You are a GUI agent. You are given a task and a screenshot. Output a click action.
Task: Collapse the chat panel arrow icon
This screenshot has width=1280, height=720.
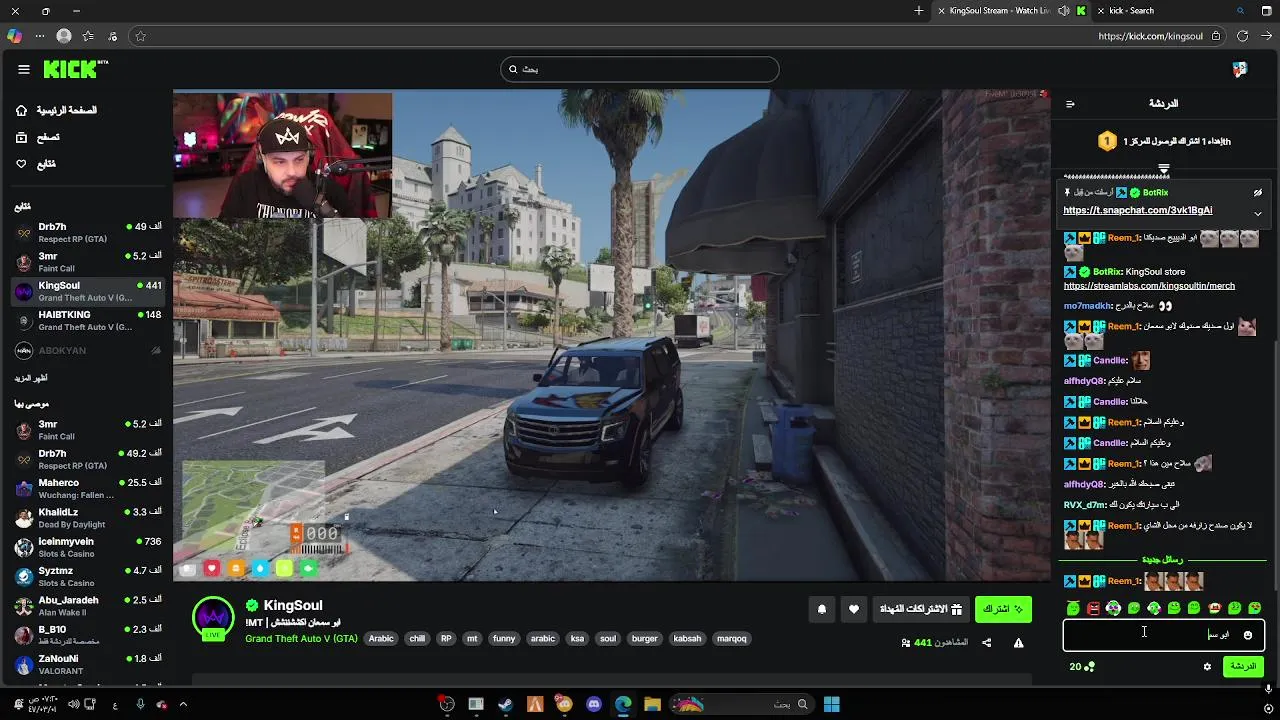[x=1070, y=104]
